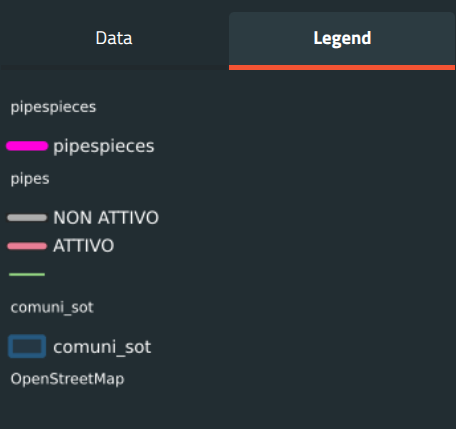Select the pipespieces layer heading

[53, 107]
